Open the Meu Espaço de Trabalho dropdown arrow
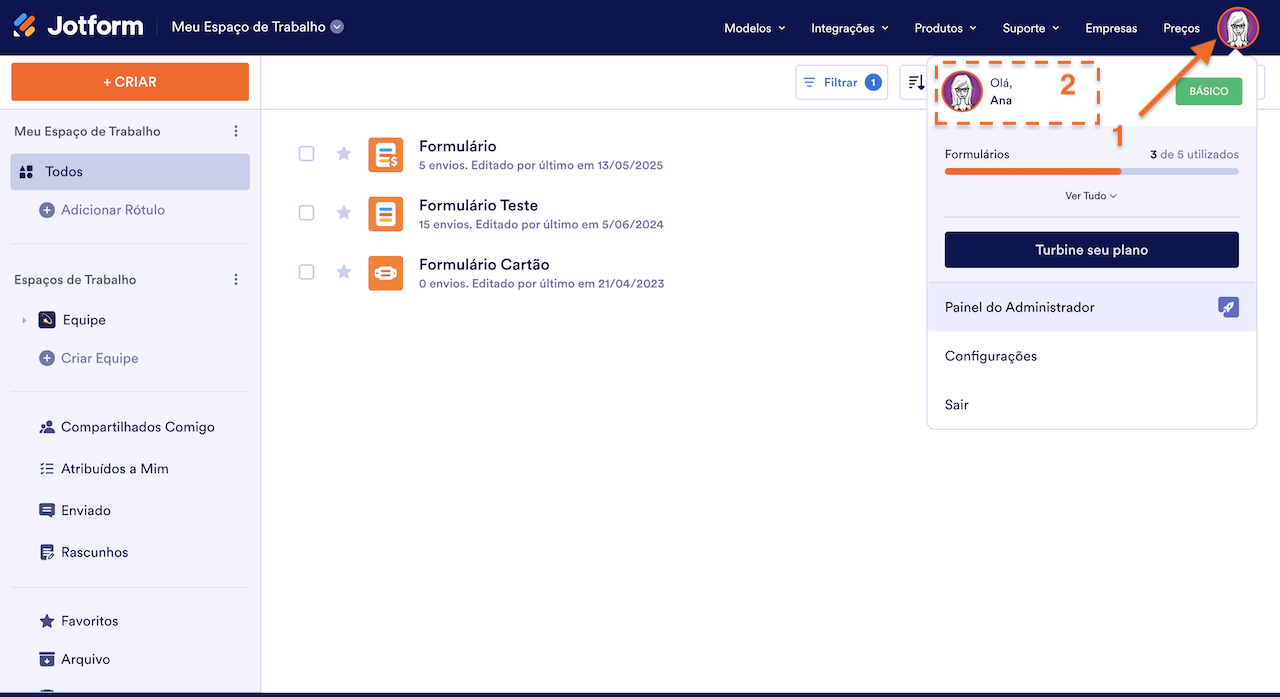 click(337, 27)
